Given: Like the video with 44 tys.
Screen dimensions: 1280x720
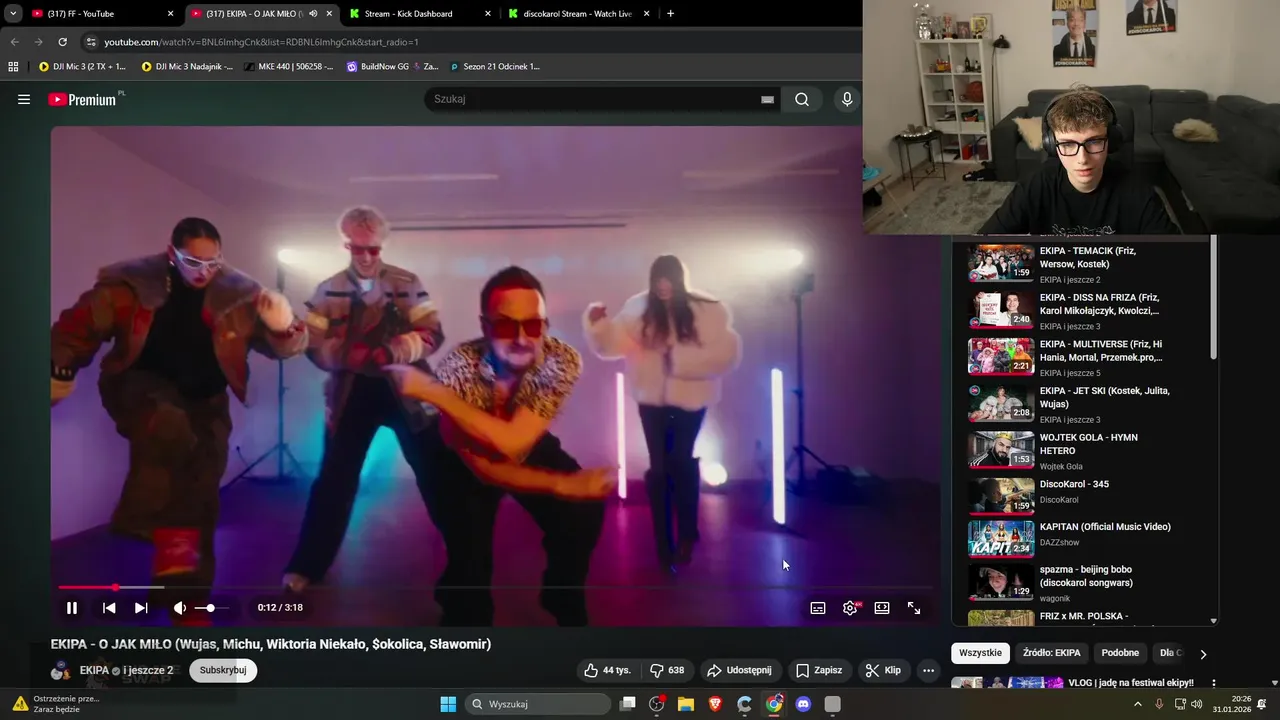Looking at the screenshot, I should [607, 670].
